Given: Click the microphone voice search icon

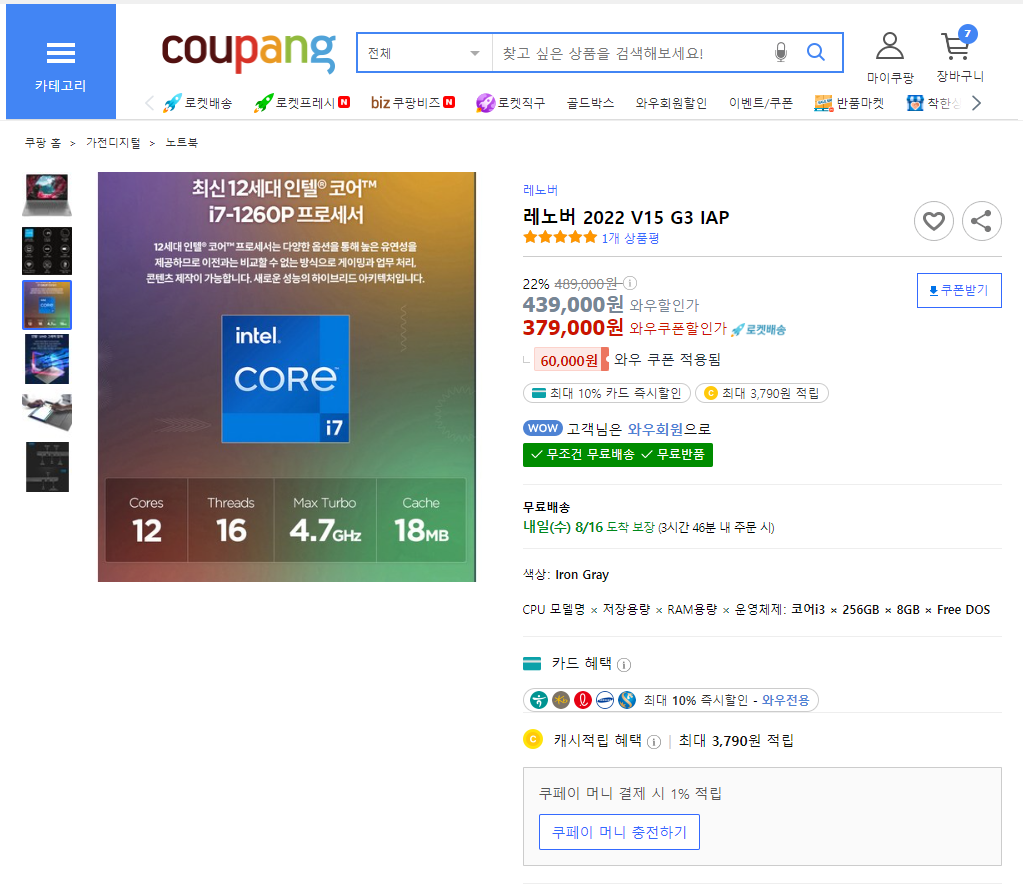Looking at the screenshot, I should [x=780, y=52].
